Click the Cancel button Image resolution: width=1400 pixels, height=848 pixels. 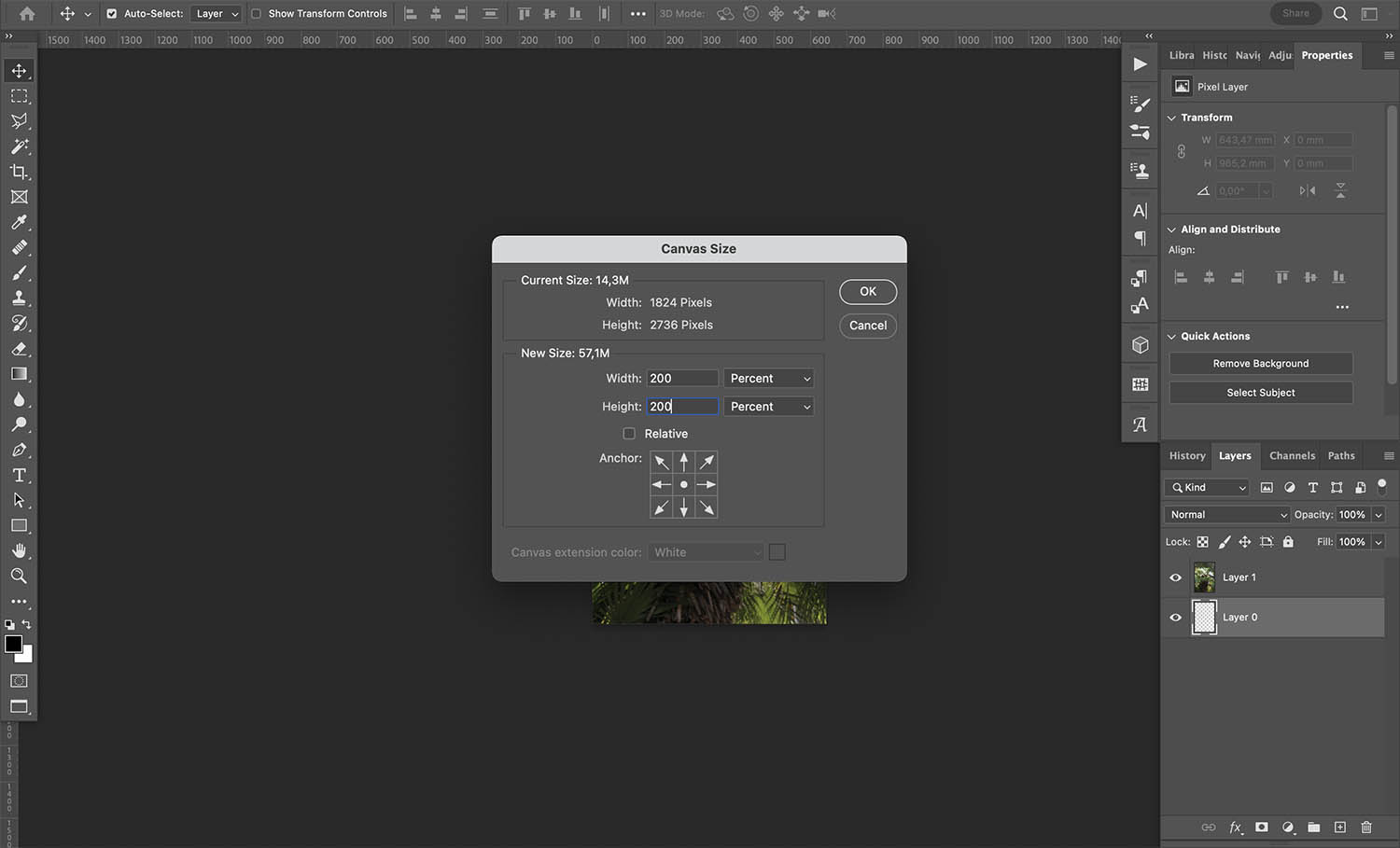[x=867, y=325]
